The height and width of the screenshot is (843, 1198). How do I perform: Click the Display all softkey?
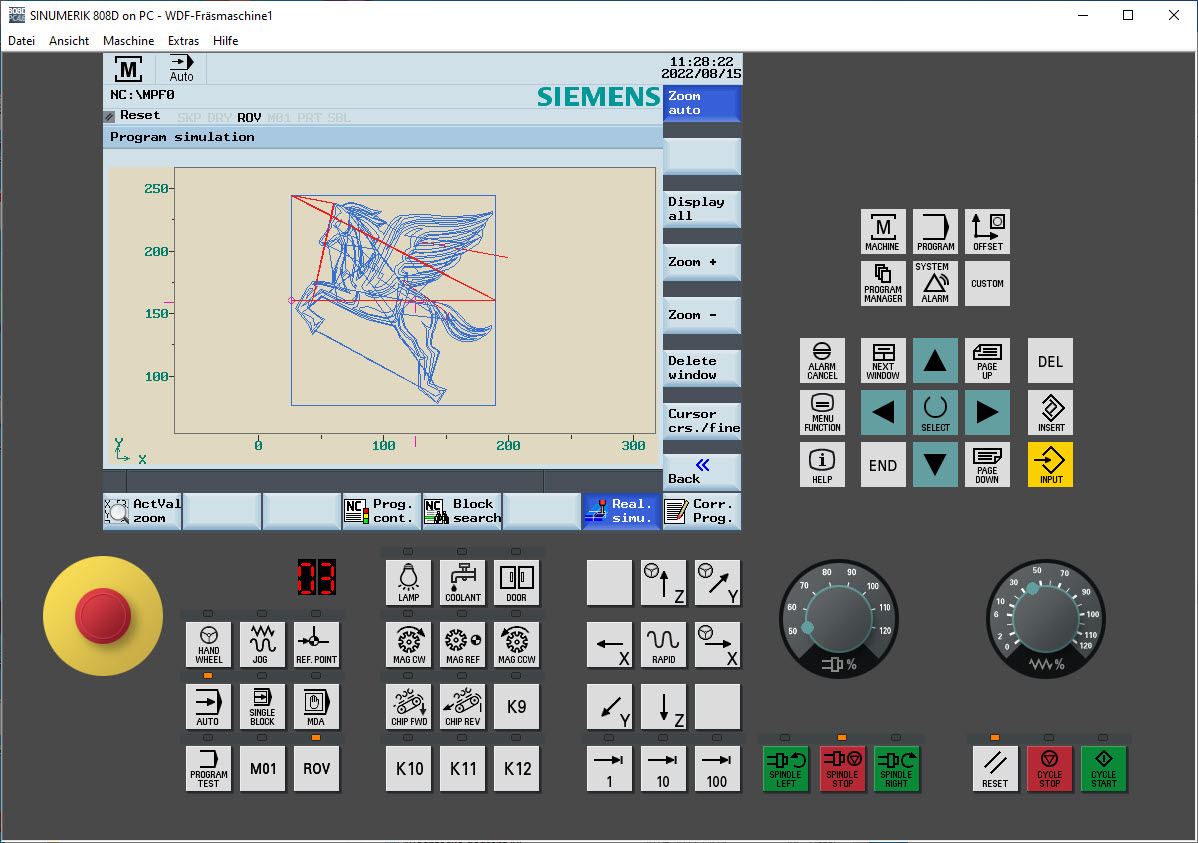[x=702, y=209]
